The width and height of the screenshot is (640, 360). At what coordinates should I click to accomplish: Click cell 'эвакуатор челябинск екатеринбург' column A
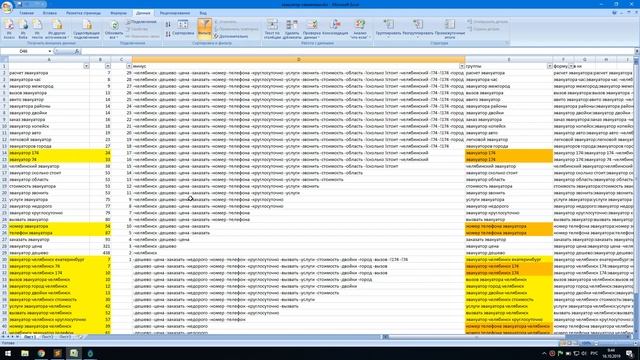(49, 260)
